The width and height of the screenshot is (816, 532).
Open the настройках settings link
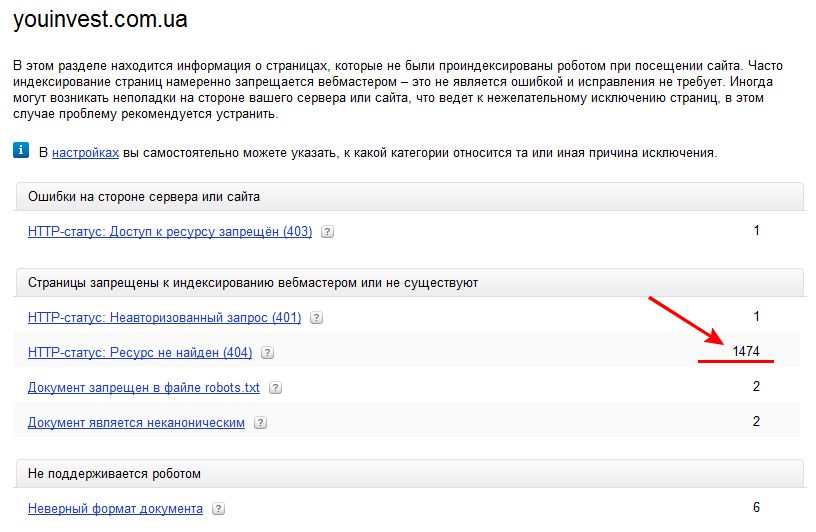tap(85, 153)
